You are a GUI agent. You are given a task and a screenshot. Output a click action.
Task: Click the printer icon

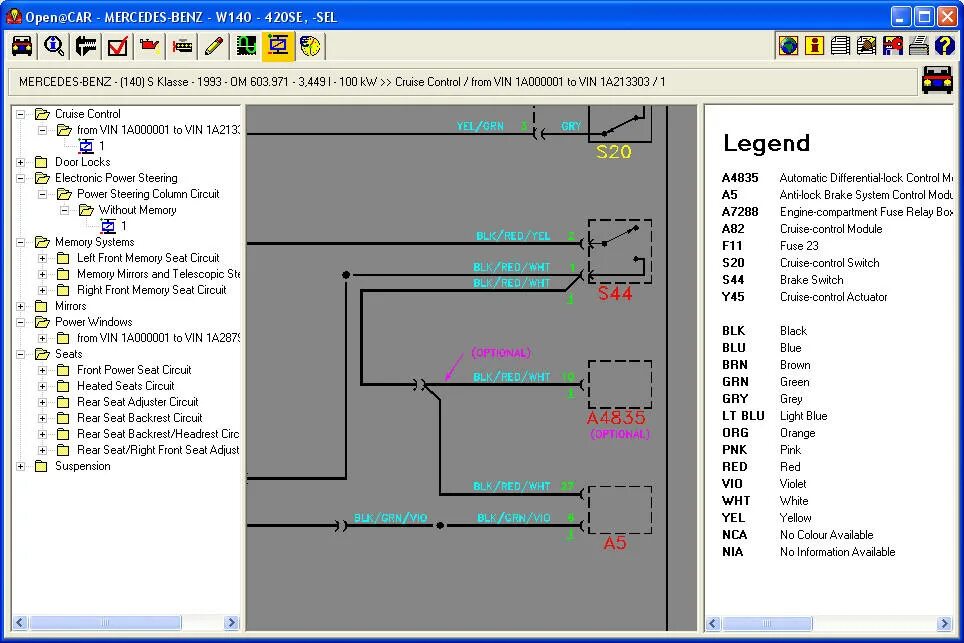919,45
